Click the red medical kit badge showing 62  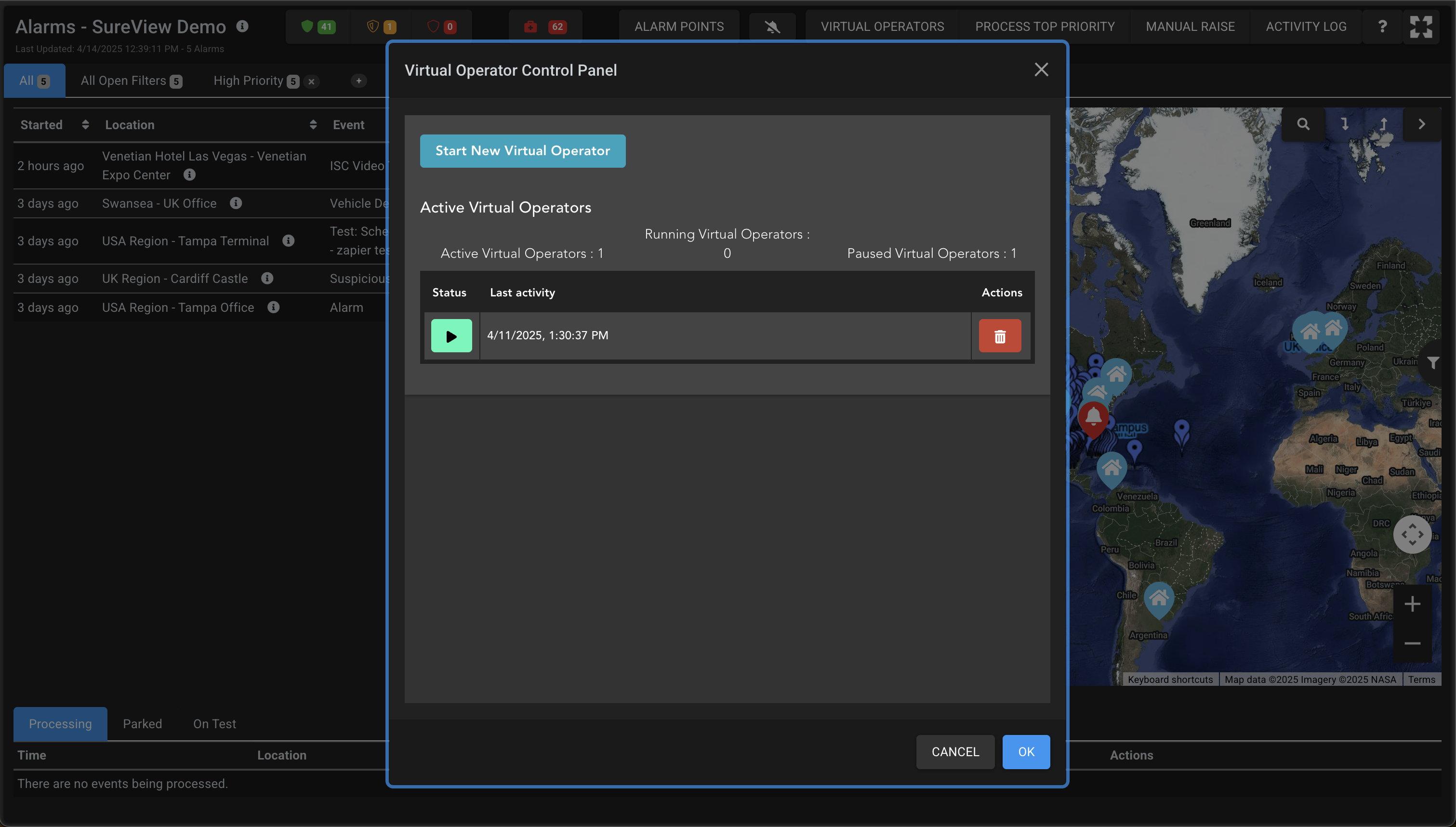[545, 27]
